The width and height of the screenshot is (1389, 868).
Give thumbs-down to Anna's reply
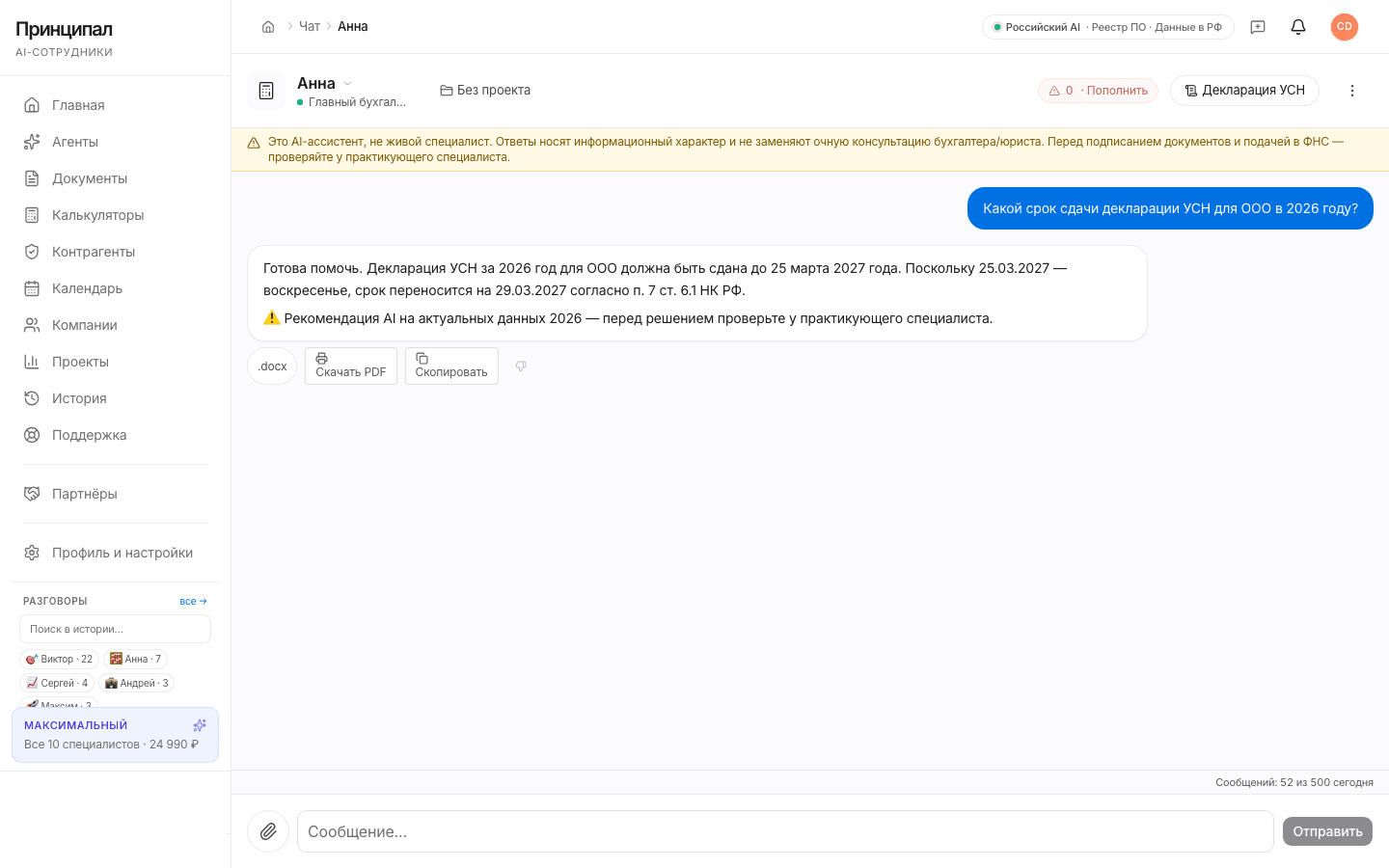[521, 366]
